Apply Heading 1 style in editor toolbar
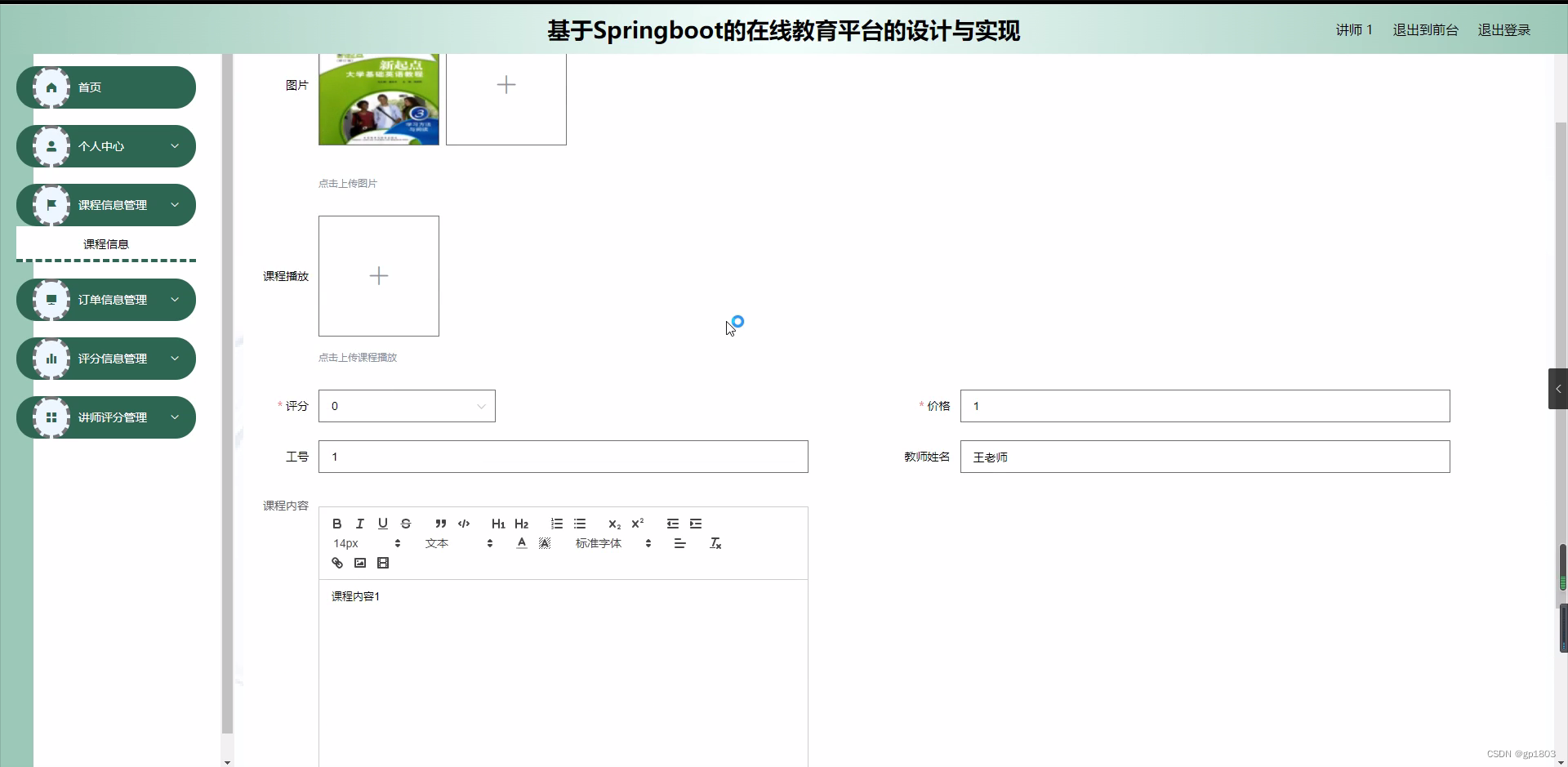The image size is (1568, 767). click(498, 524)
